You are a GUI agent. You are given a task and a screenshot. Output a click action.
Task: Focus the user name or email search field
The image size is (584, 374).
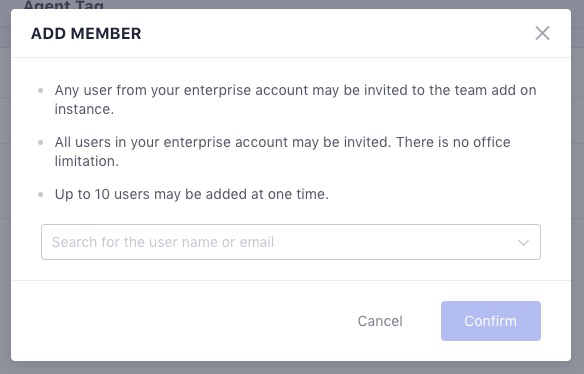pos(291,242)
